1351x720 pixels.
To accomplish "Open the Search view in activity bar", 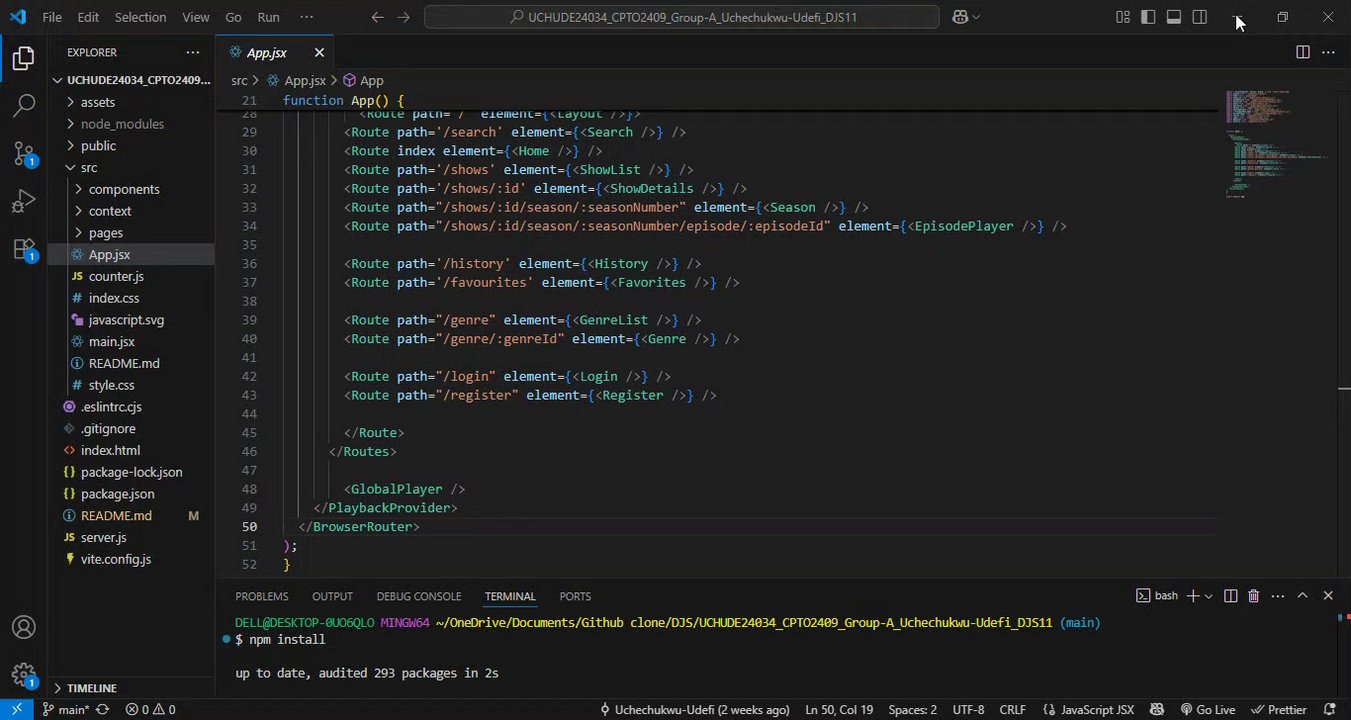I will [24, 105].
